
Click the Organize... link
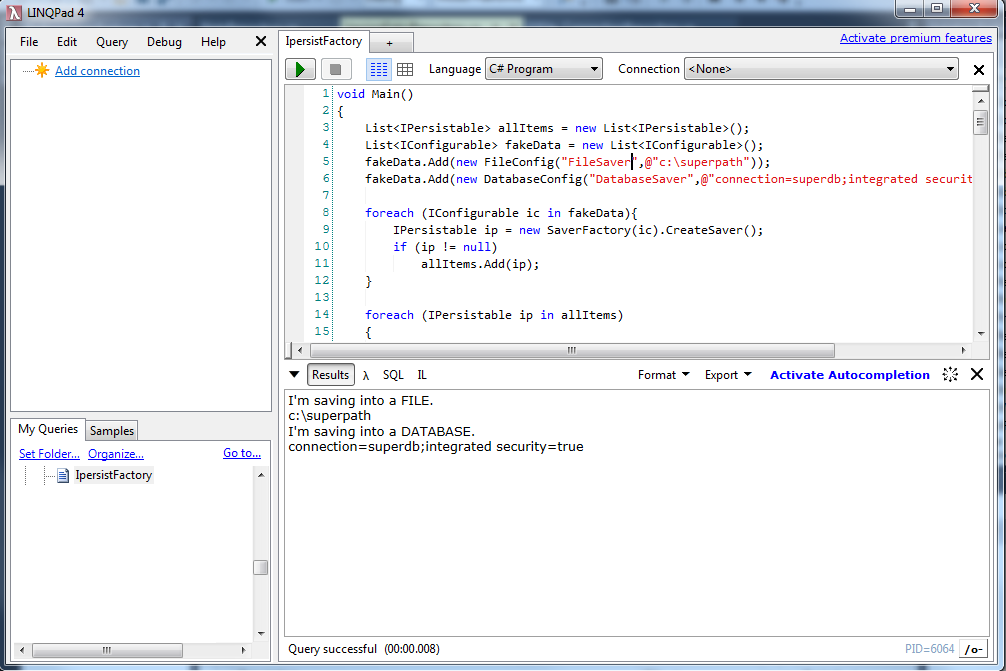pos(115,454)
